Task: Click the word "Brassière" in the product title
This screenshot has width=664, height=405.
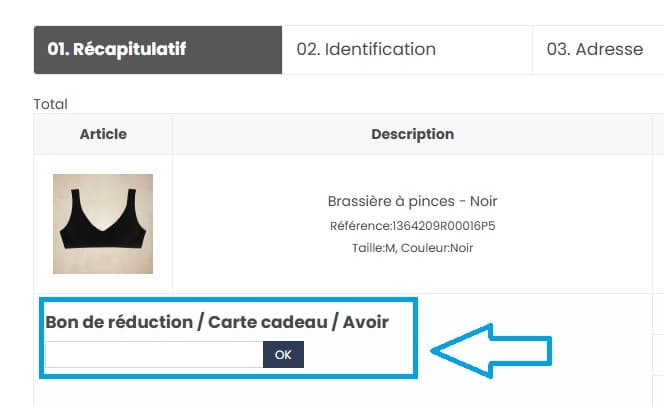Action: 362,201
